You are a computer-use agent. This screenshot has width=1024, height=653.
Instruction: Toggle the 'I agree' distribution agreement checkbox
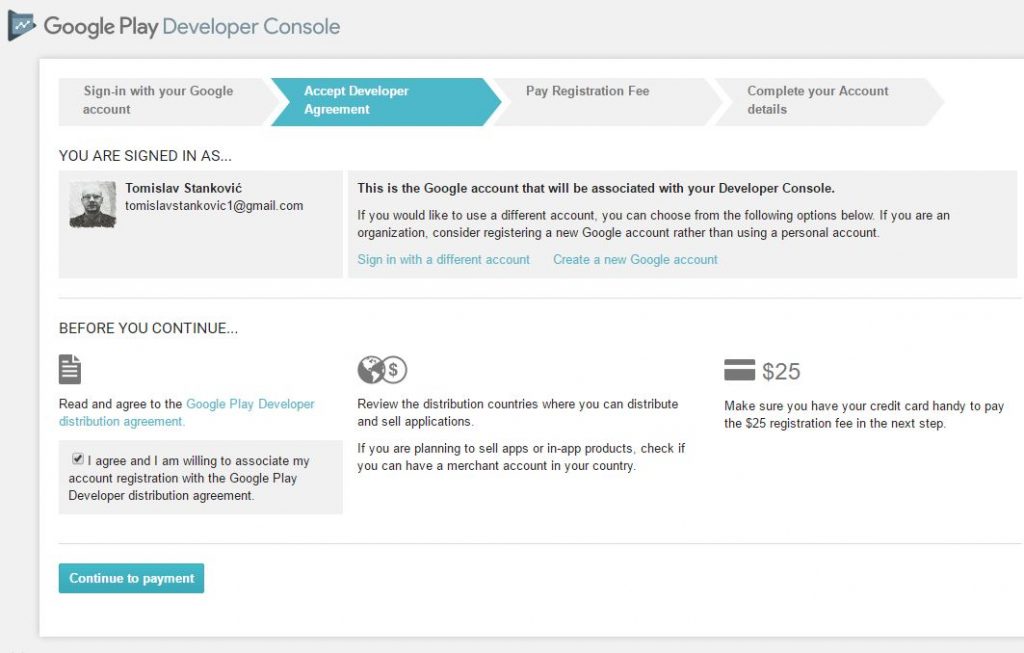click(x=78, y=458)
